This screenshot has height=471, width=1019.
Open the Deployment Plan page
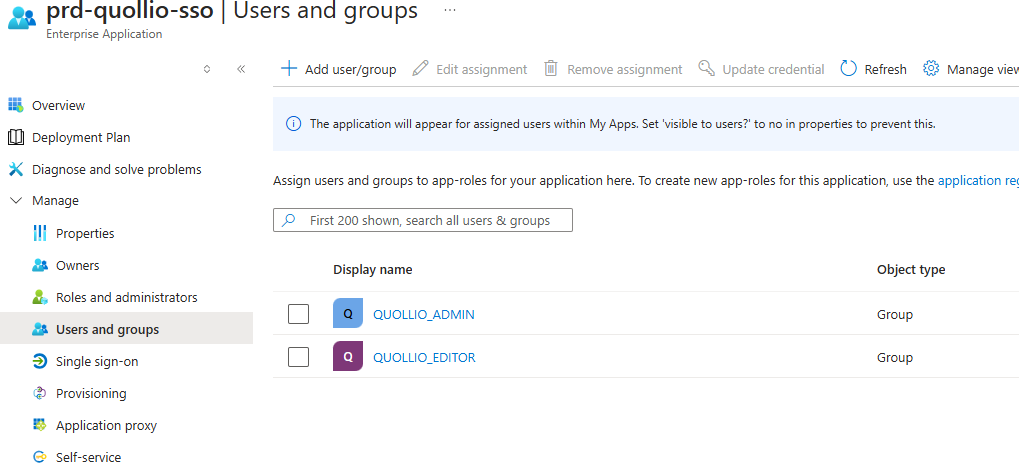(81, 138)
